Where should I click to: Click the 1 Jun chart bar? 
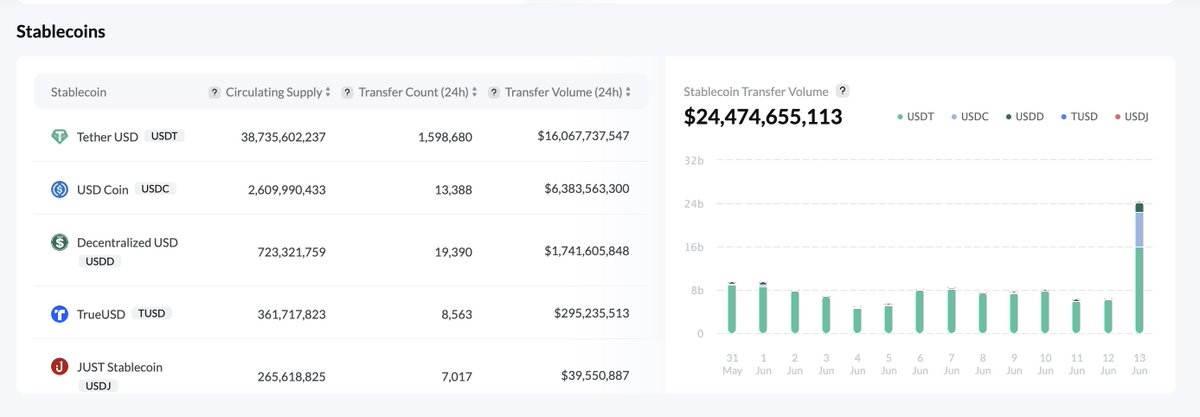(x=763, y=308)
